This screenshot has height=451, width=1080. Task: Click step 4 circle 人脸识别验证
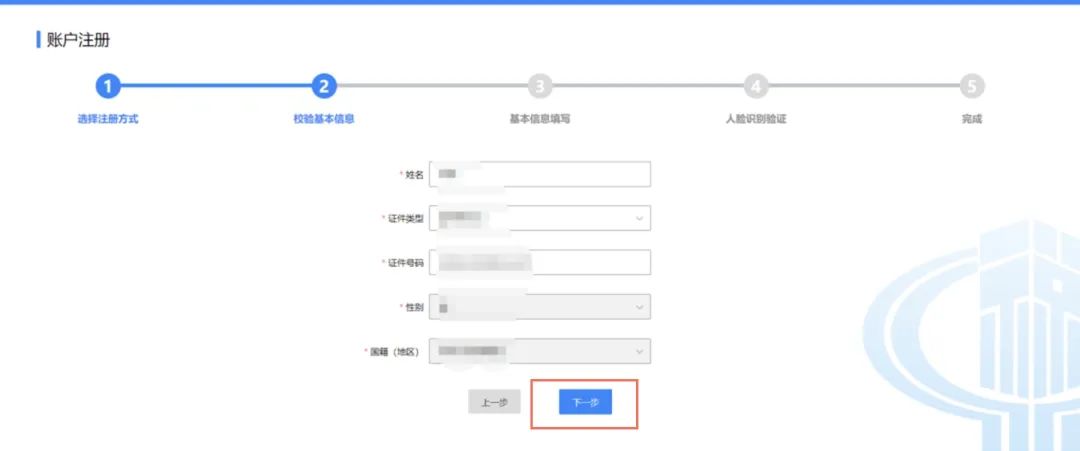(756, 87)
